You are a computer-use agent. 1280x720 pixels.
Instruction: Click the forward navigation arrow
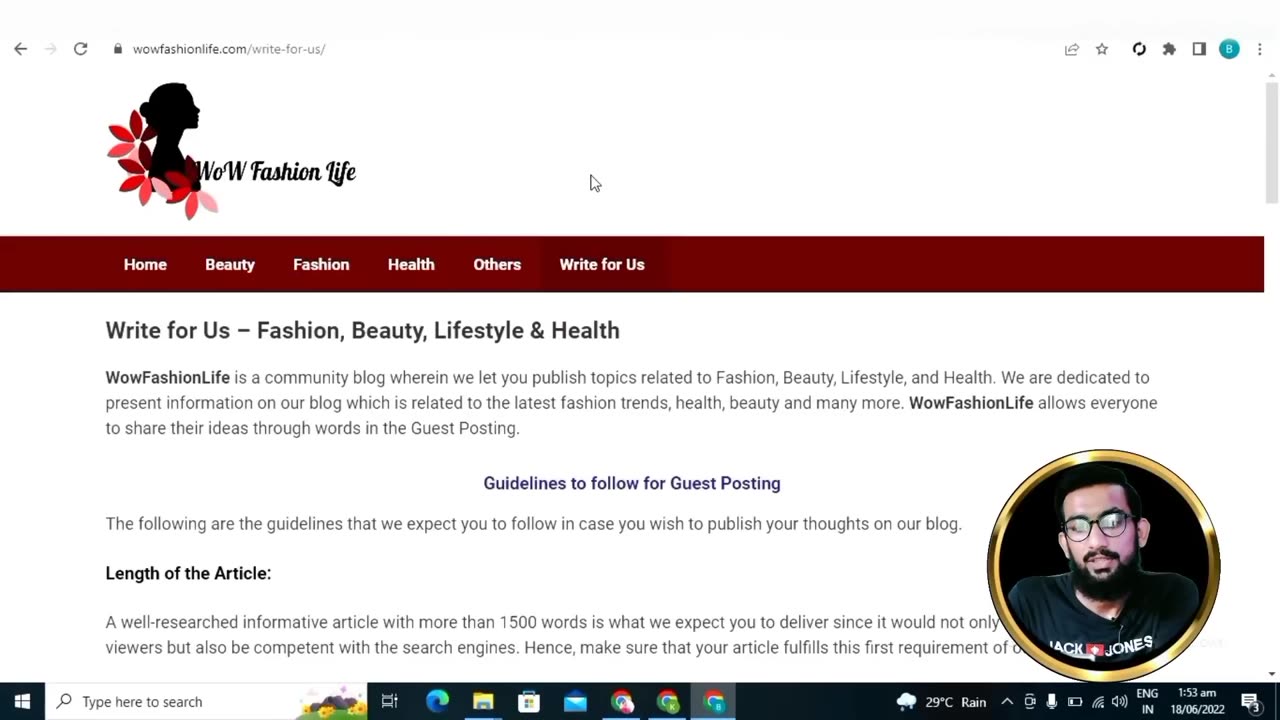[x=50, y=49]
